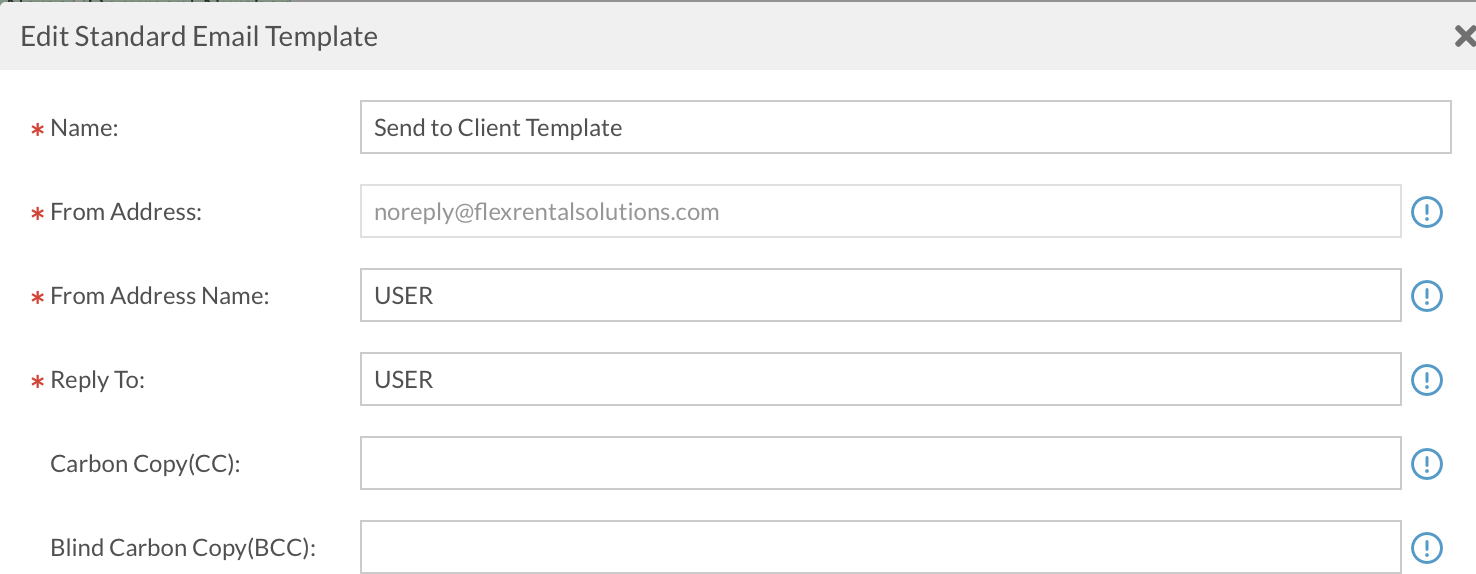Open the Blind Carbon Copy(BCC) info icon
The image size is (1476, 574).
[x=1426, y=547]
